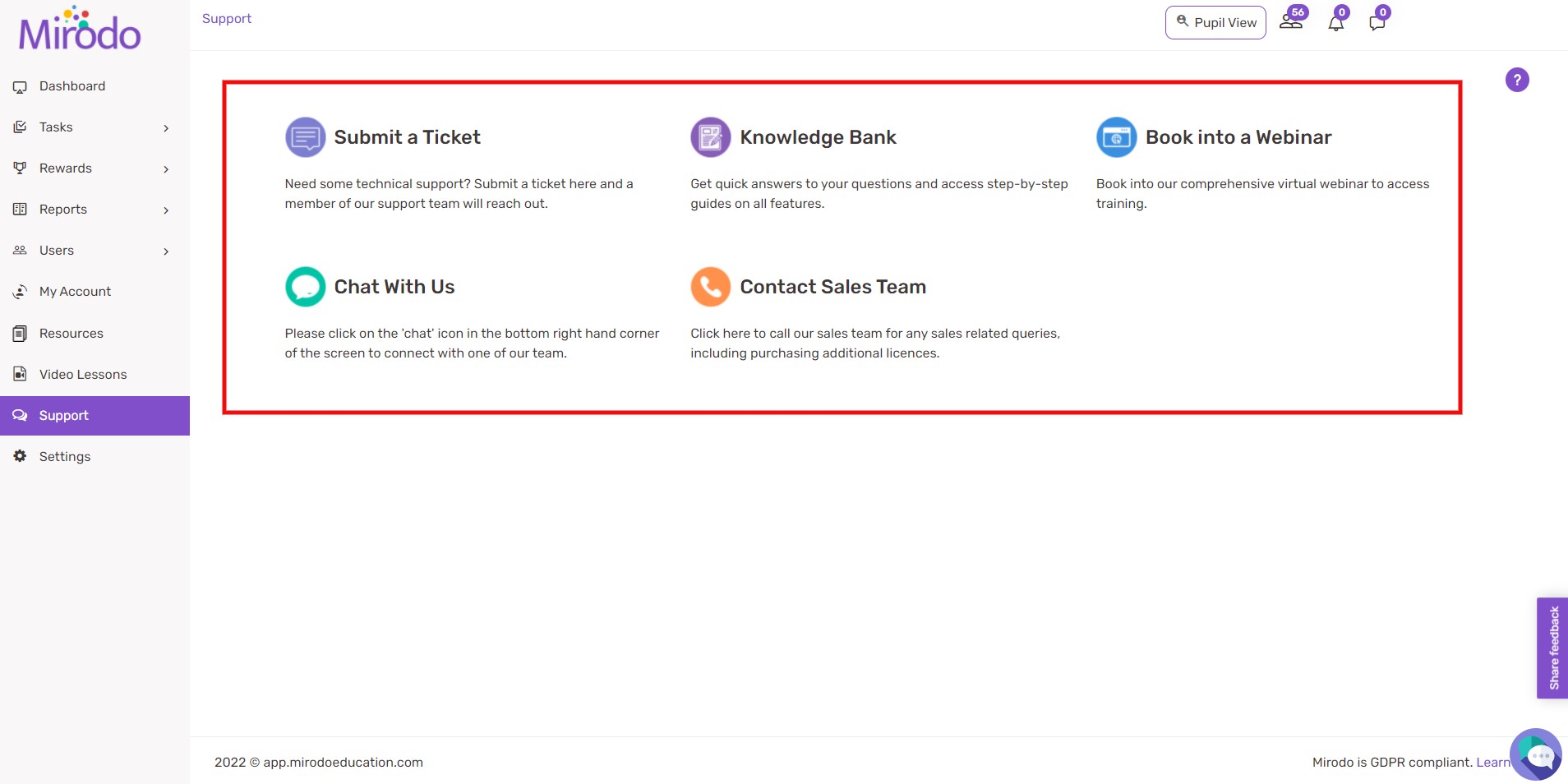Click the Support chat bubbles sidebar icon
Image resolution: width=1568 pixels, height=784 pixels.
click(20, 416)
